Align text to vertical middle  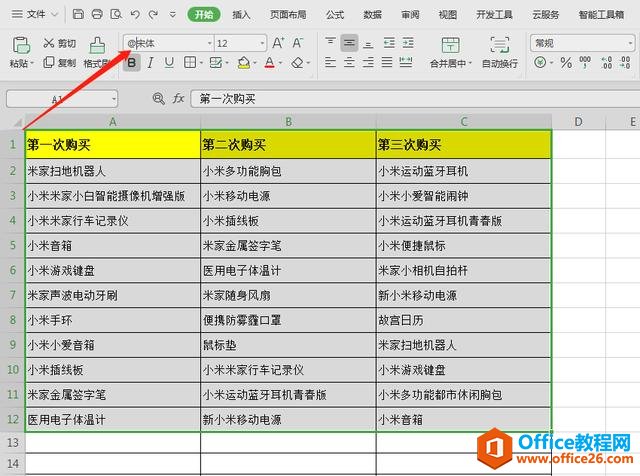coord(349,43)
